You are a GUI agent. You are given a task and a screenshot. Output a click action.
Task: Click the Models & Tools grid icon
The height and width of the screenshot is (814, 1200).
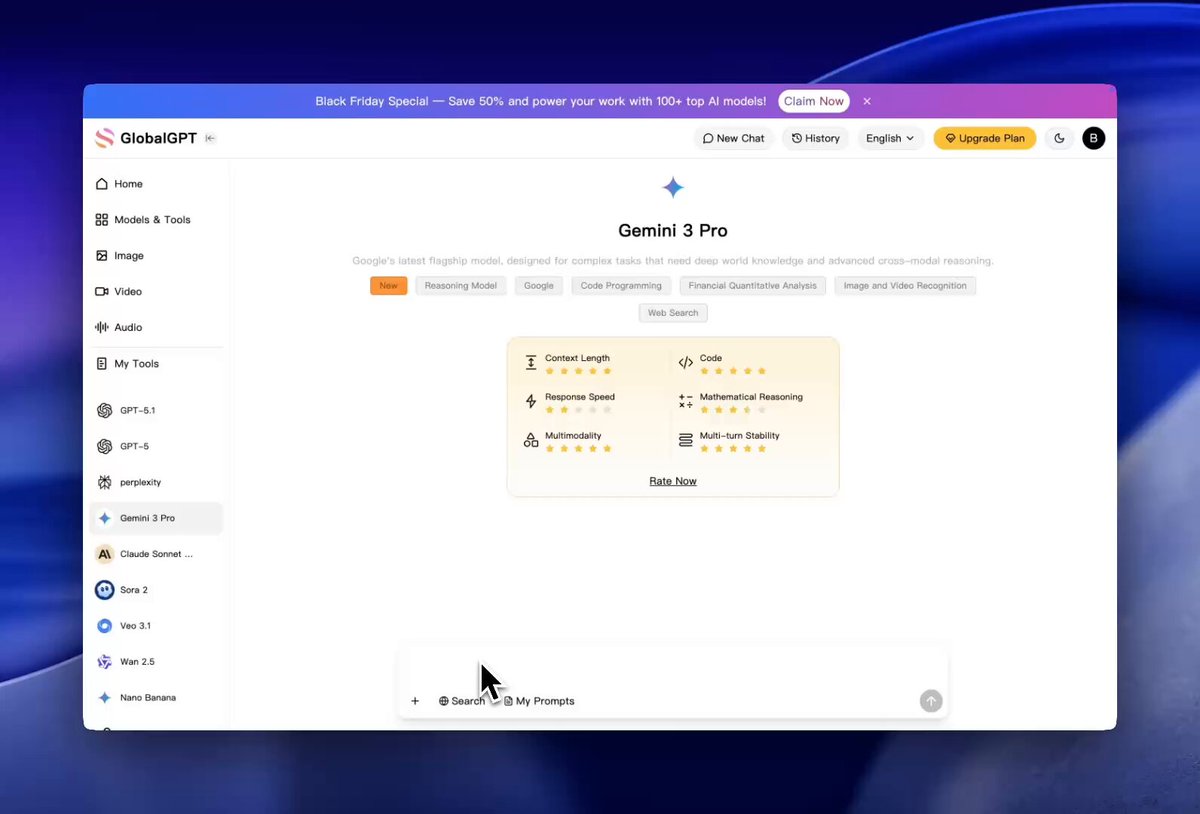(x=101, y=220)
